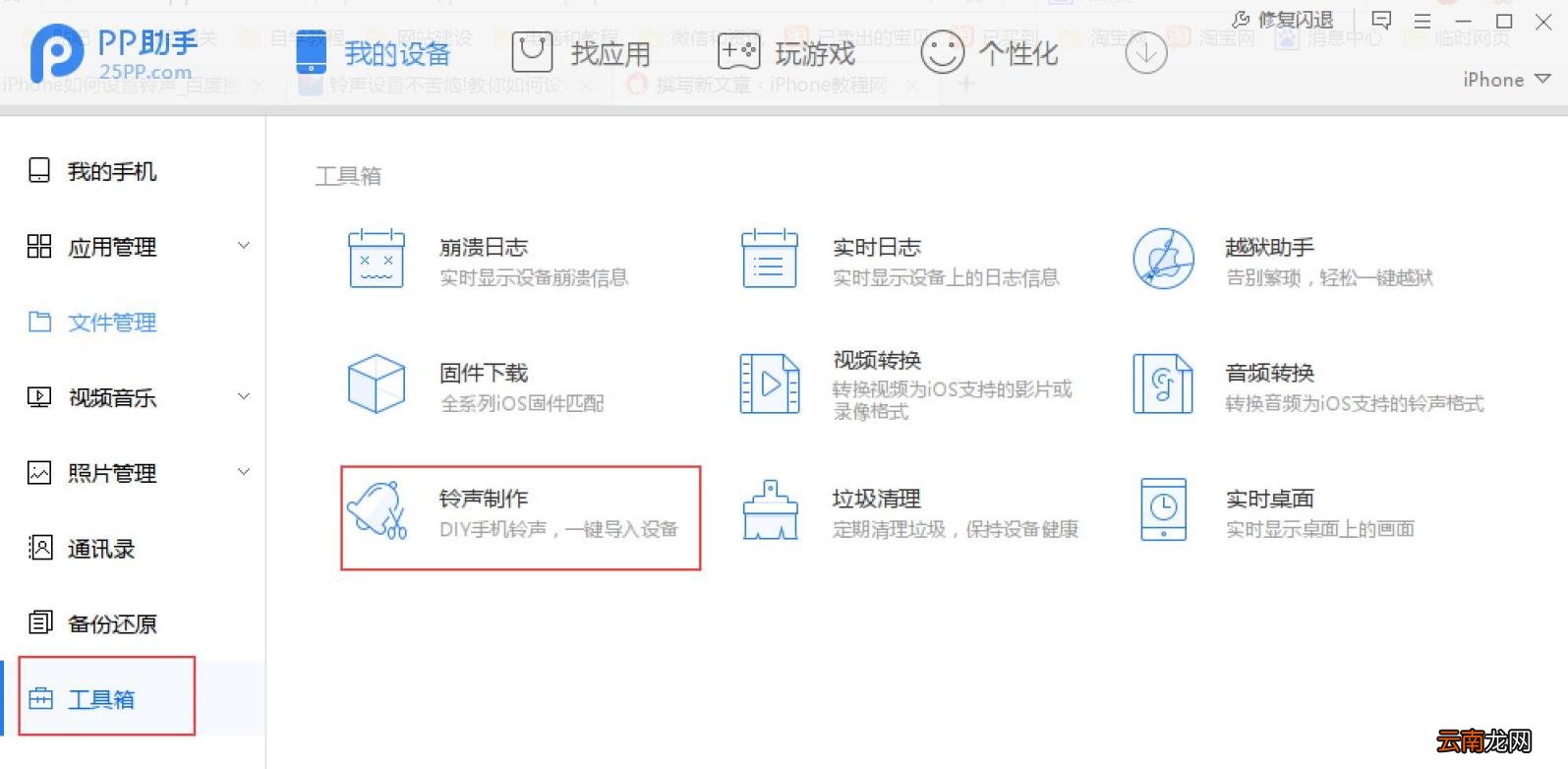Open the iPhone device dropdown
The image size is (1568, 769).
[1506, 80]
